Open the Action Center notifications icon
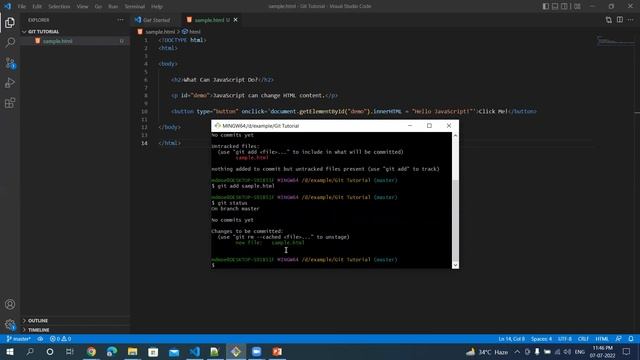Viewport: 640px width, 360px height. 627,352
